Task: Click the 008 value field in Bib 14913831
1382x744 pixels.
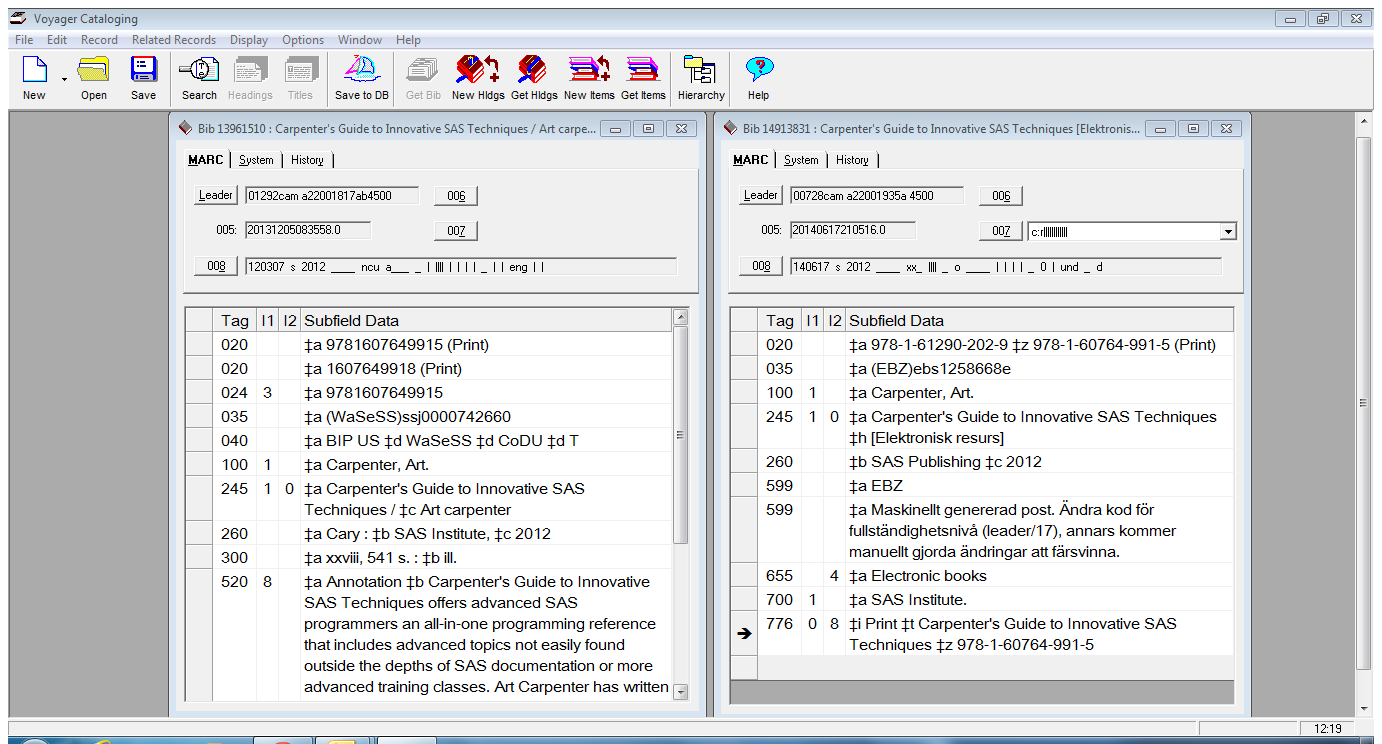Action: [x=1005, y=267]
